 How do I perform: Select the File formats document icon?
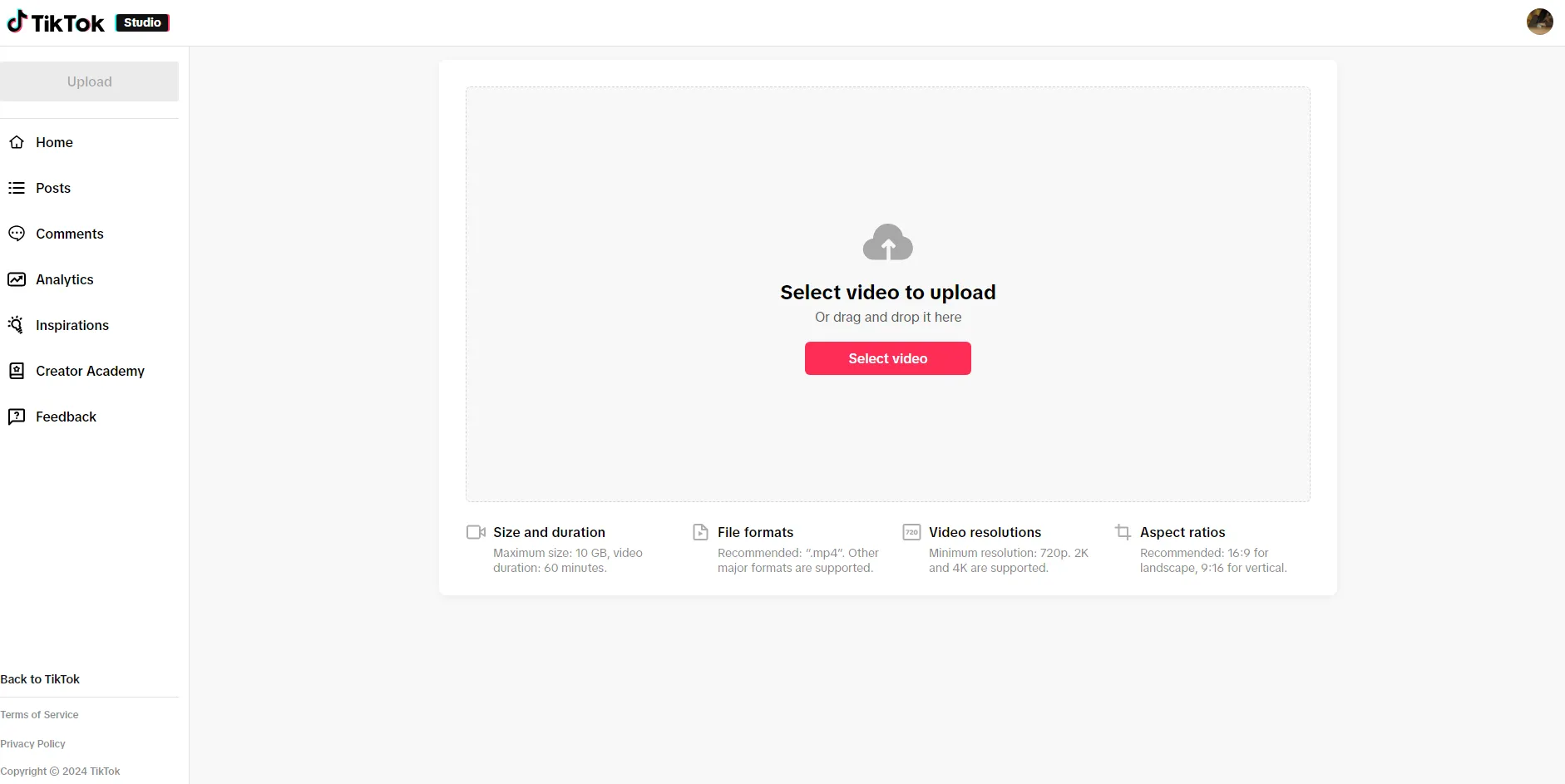699,532
